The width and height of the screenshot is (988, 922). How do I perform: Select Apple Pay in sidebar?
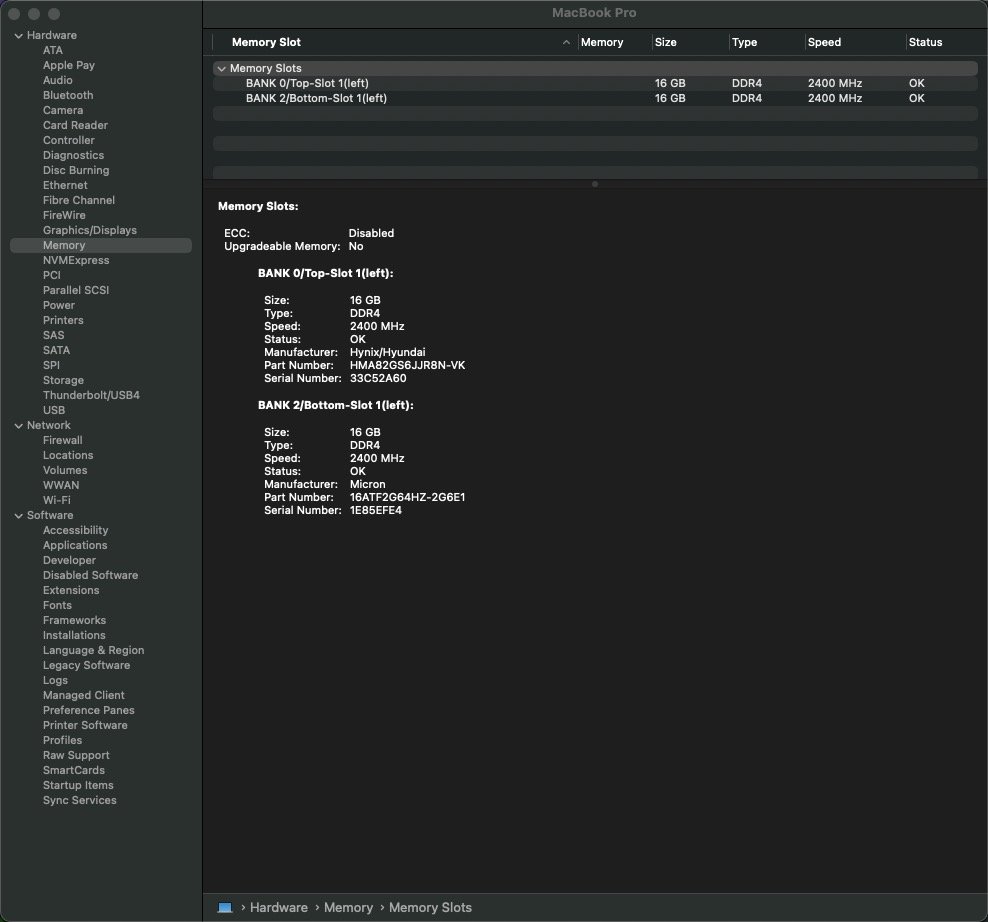coord(69,66)
